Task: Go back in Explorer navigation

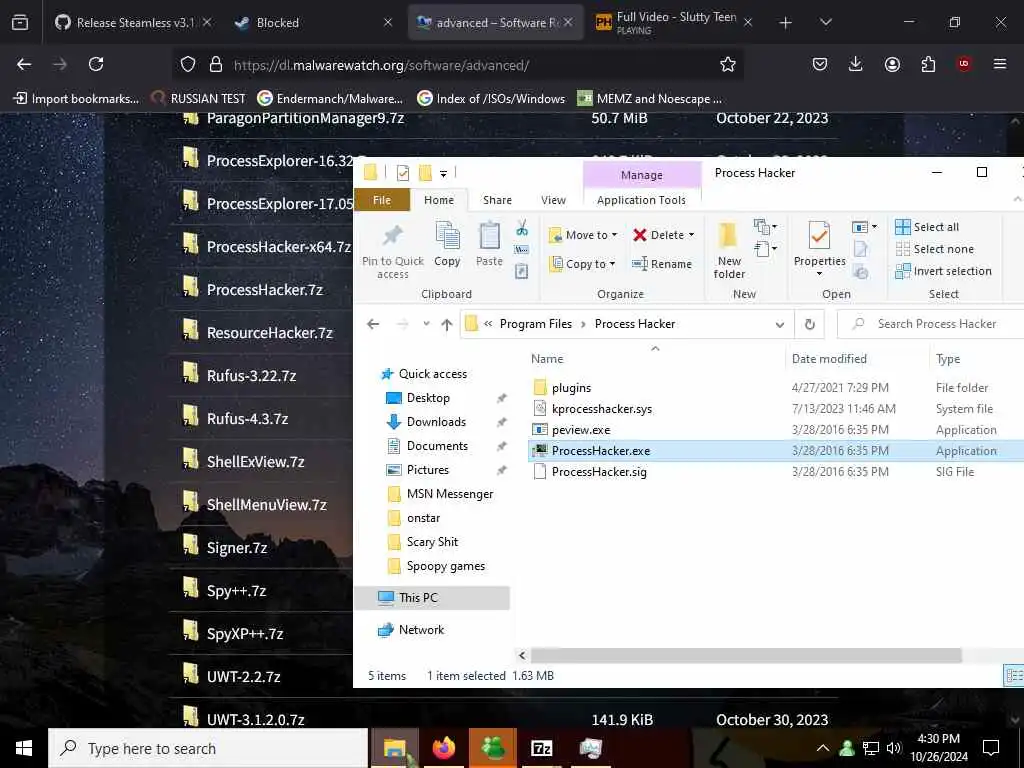Action: [x=373, y=324]
